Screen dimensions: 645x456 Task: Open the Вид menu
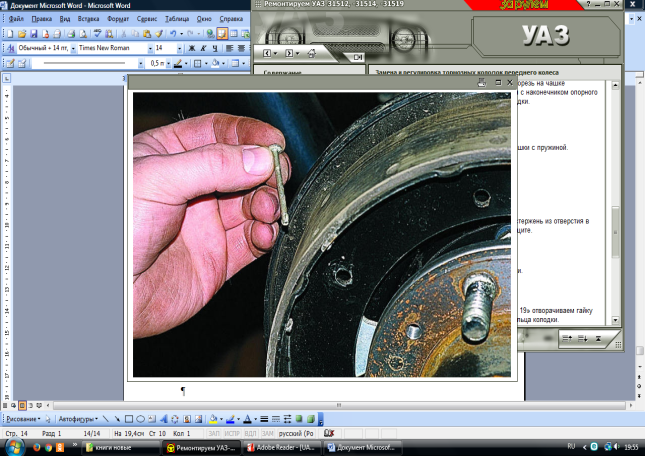[65, 19]
